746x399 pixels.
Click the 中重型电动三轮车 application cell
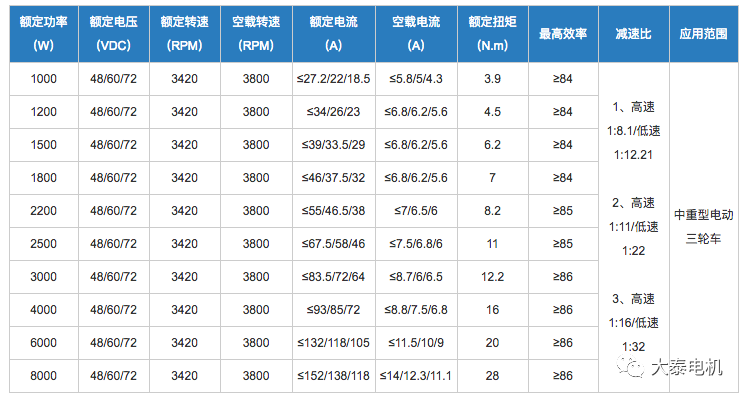(704, 227)
